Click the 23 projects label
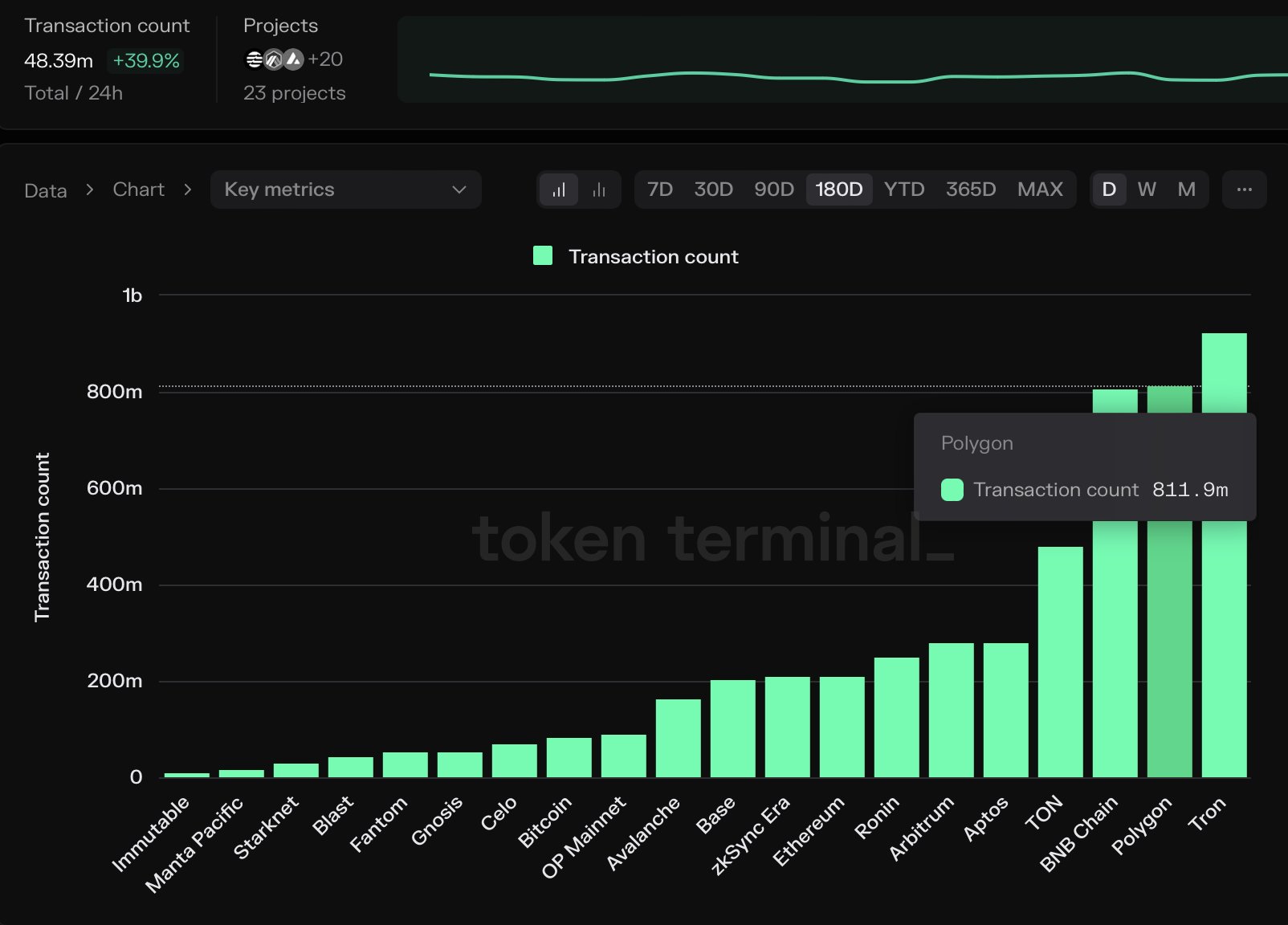 (295, 93)
